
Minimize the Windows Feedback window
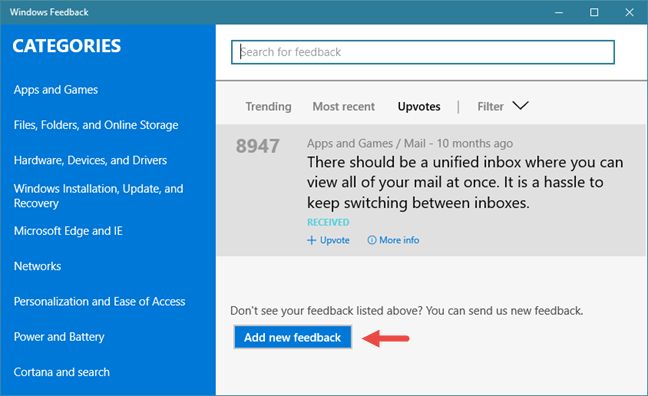click(x=559, y=12)
